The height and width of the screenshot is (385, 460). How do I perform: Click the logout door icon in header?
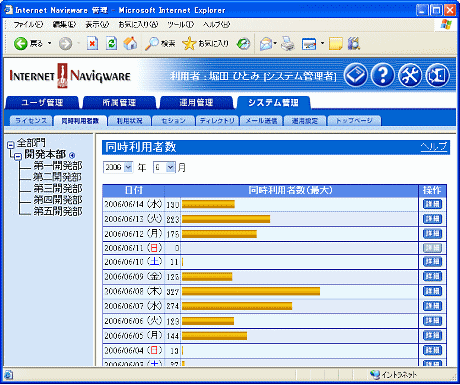(437, 76)
